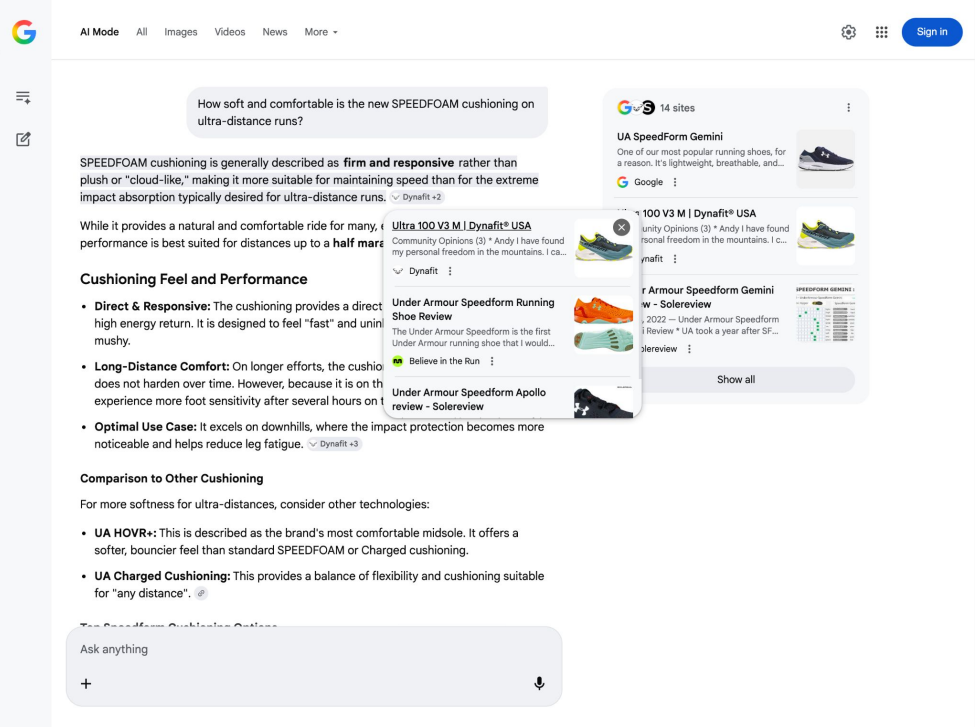Click the black Apollo shoe thumbnail
Image resolution: width=975 pixels, height=727 pixels.
pyautogui.click(x=603, y=402)
